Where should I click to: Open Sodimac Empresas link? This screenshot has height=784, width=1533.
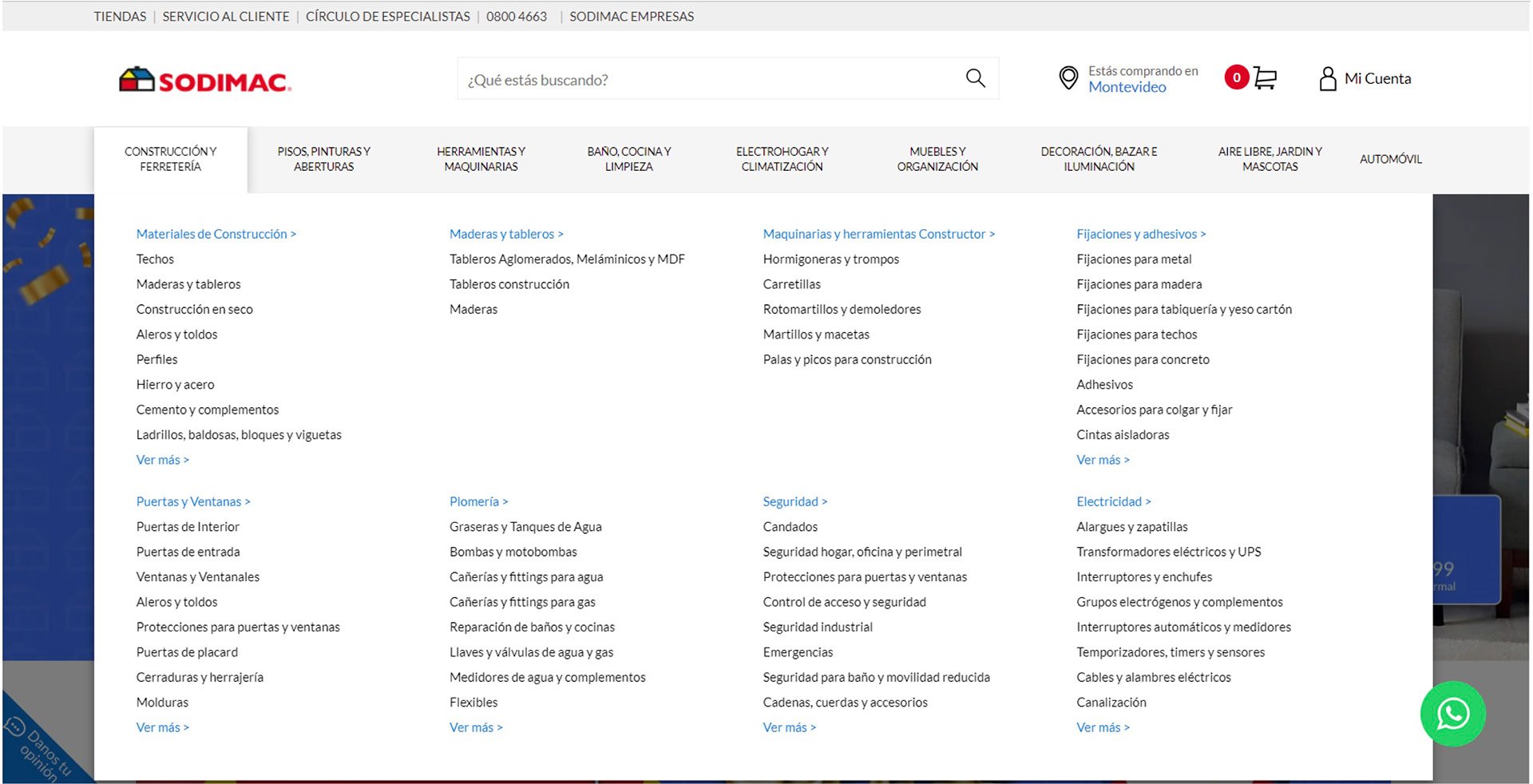pos(632,16)
